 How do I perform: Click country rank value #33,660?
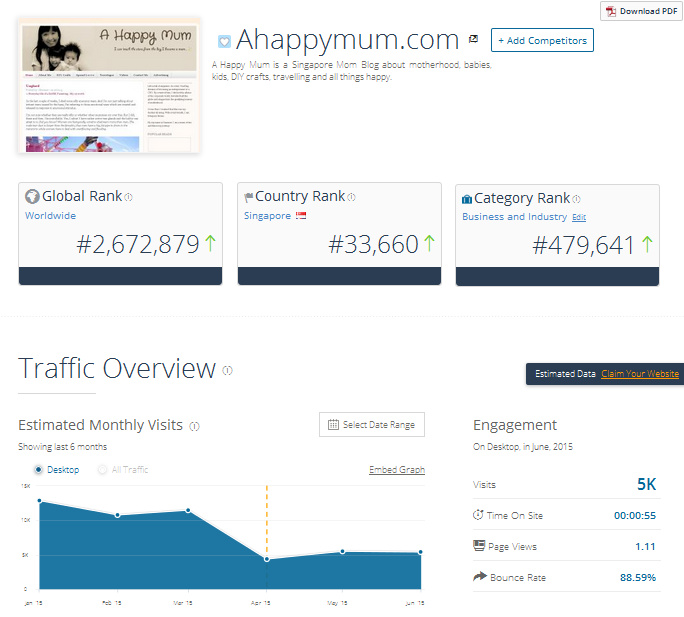[x=374, y=244]
